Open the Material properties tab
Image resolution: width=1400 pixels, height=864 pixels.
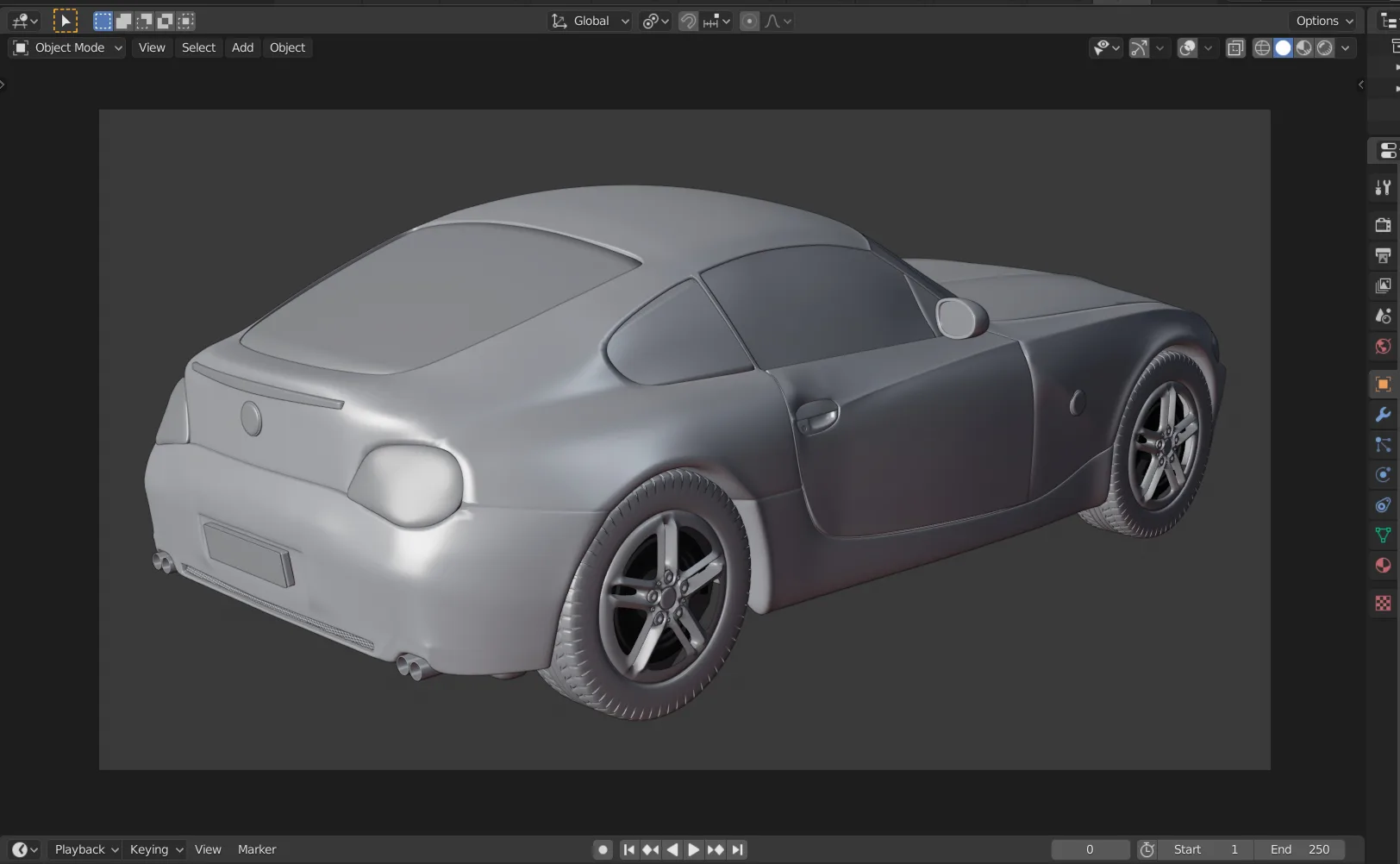[1383, 566]
